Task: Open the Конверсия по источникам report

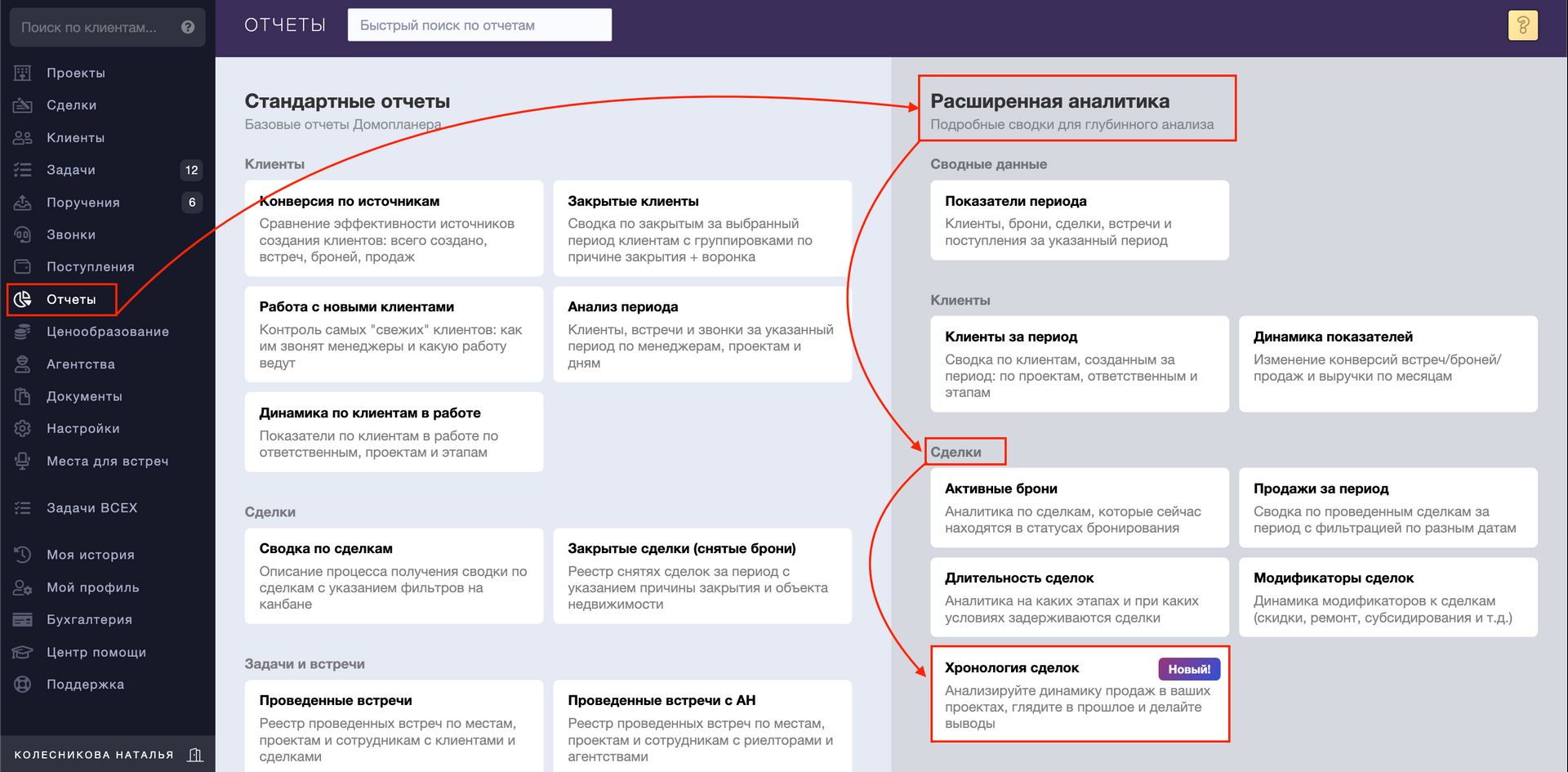Action: coord(394,228)
